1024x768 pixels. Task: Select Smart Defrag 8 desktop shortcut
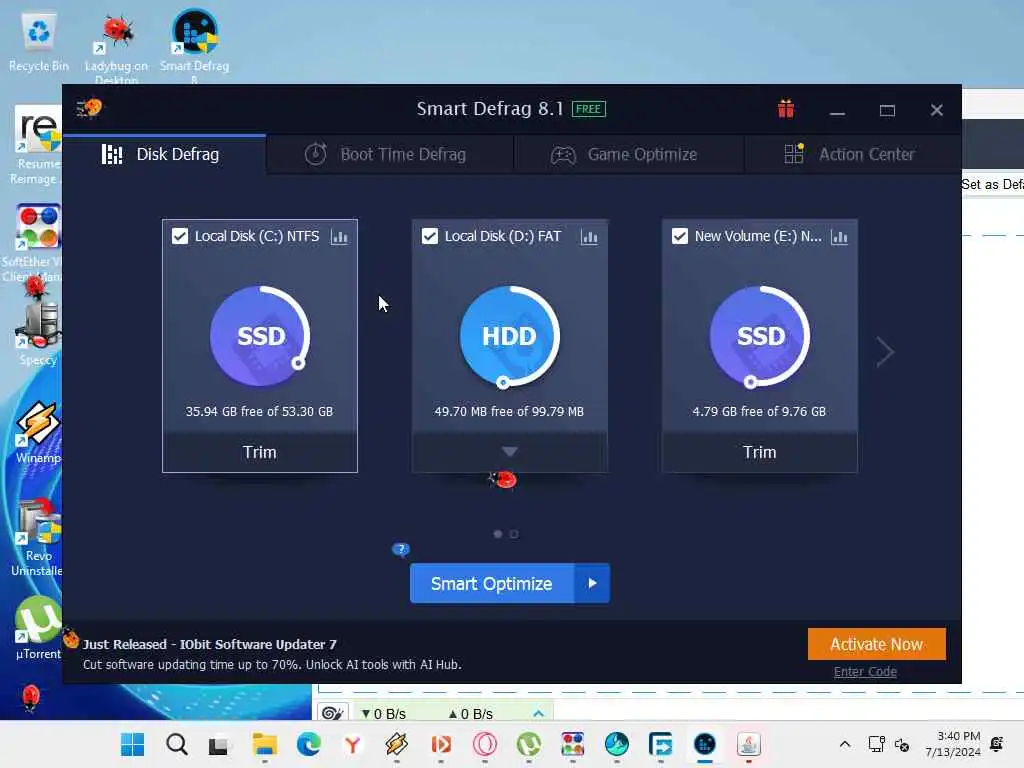[x=195, y=46]
